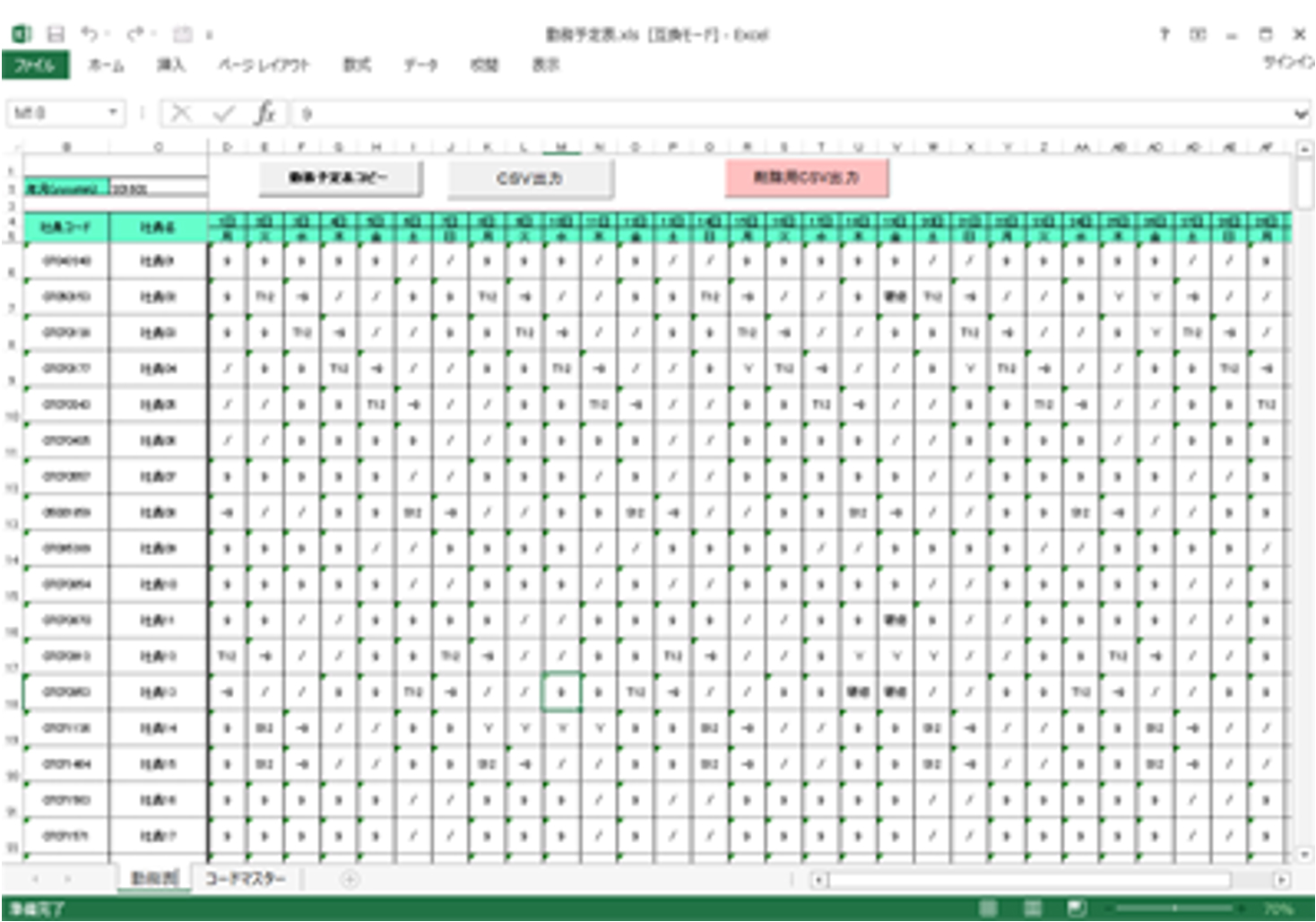Switch to the コードマスター sheet tab

coord(245,879)
